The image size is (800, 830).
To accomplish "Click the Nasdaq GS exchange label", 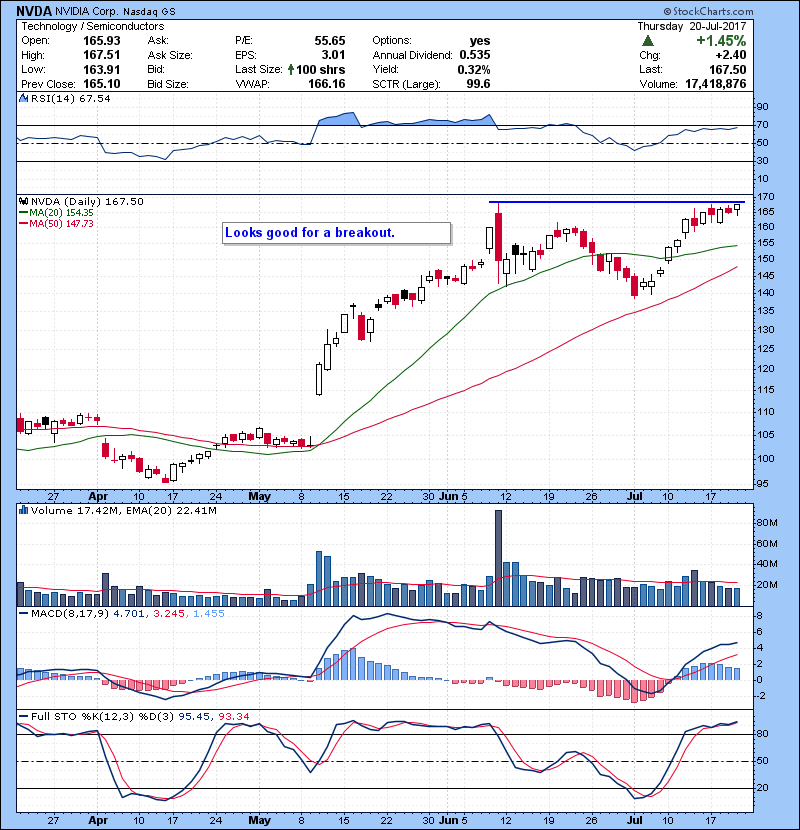I will [149, 11].
